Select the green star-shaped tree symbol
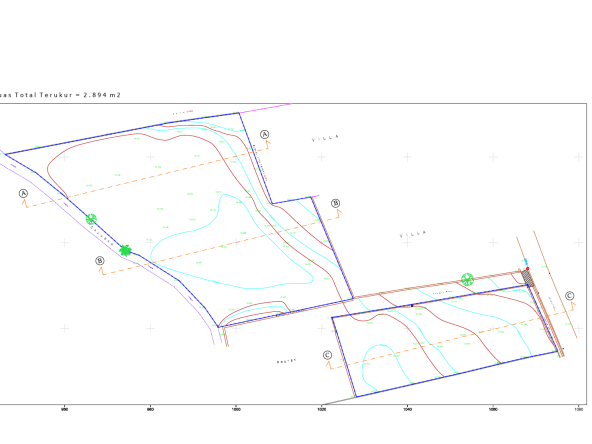 pyautogui.click(x=125, y=250)
